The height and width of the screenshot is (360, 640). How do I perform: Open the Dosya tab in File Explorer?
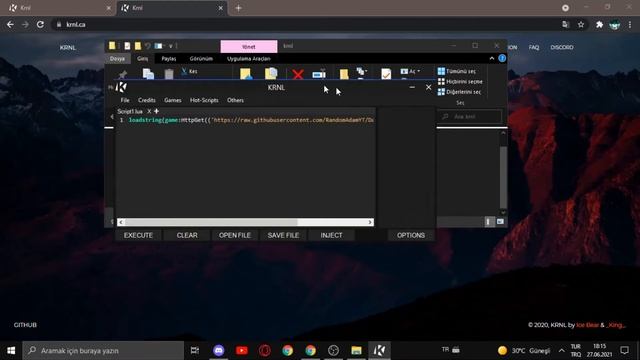(x=117, y=59)
